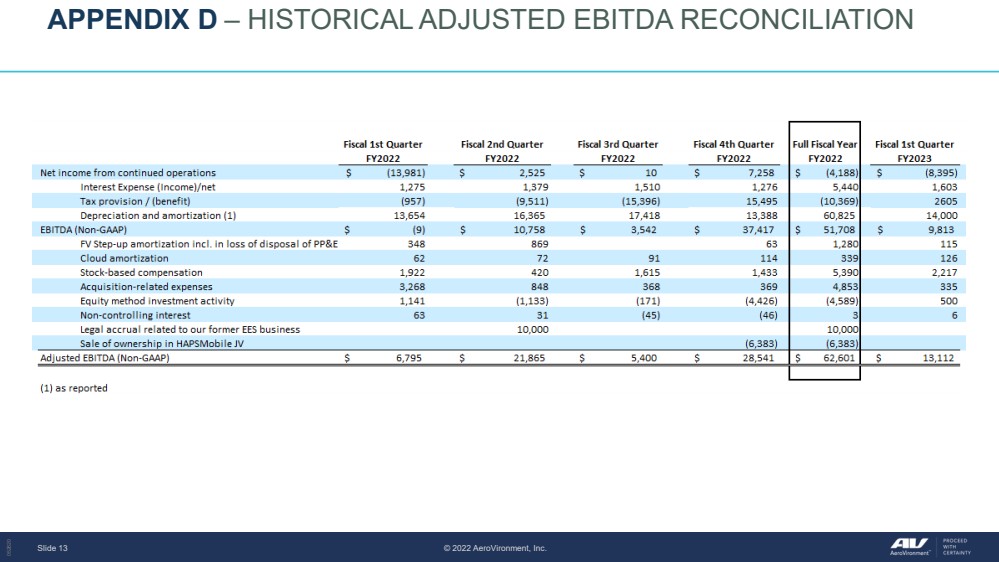Screen dimensions: 999x562
Task: Click Adjusted EBITDA value 21,865
Action: [x=529, y=358]
